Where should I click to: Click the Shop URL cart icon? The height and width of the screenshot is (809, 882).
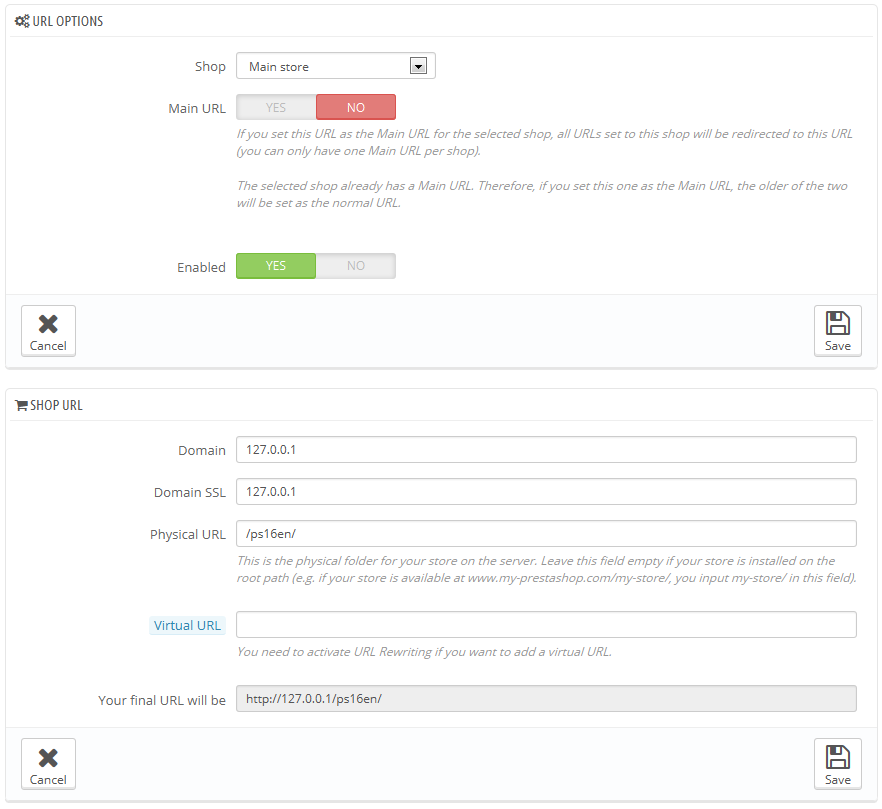click(21, 406)
